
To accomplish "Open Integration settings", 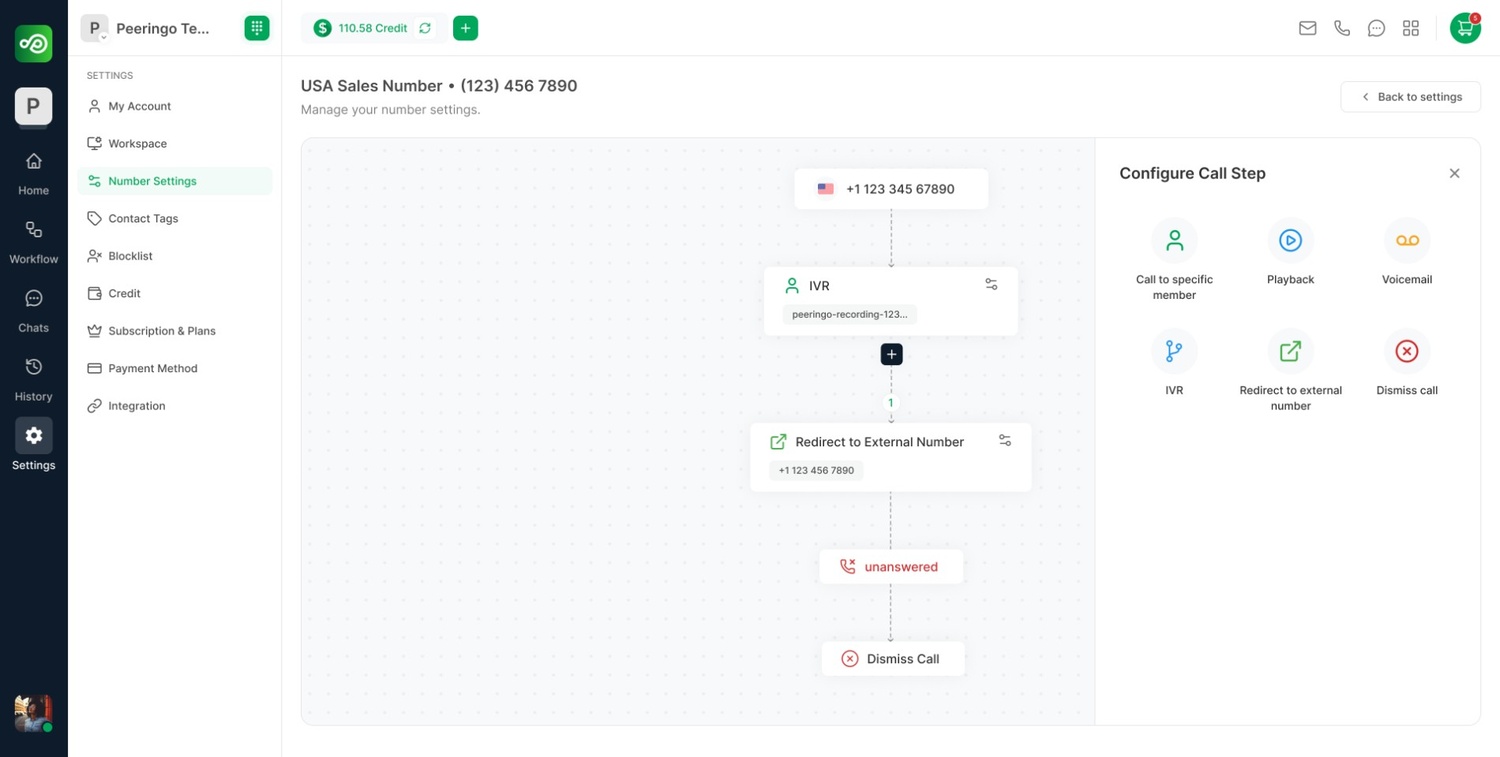I will coord(175,406).
